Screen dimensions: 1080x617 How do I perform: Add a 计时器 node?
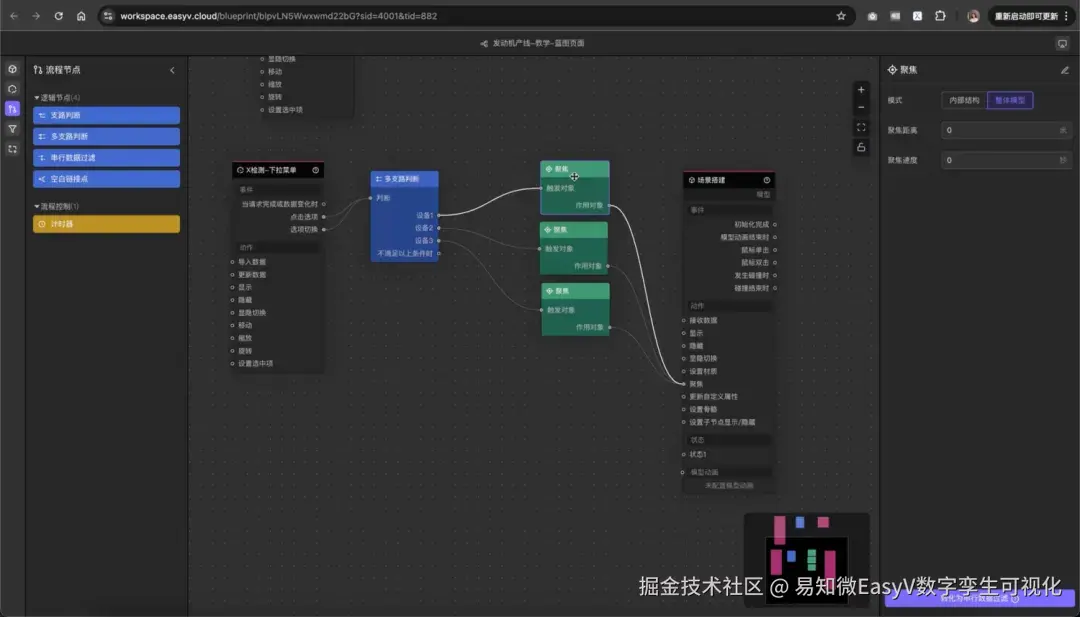click(107, 224)
